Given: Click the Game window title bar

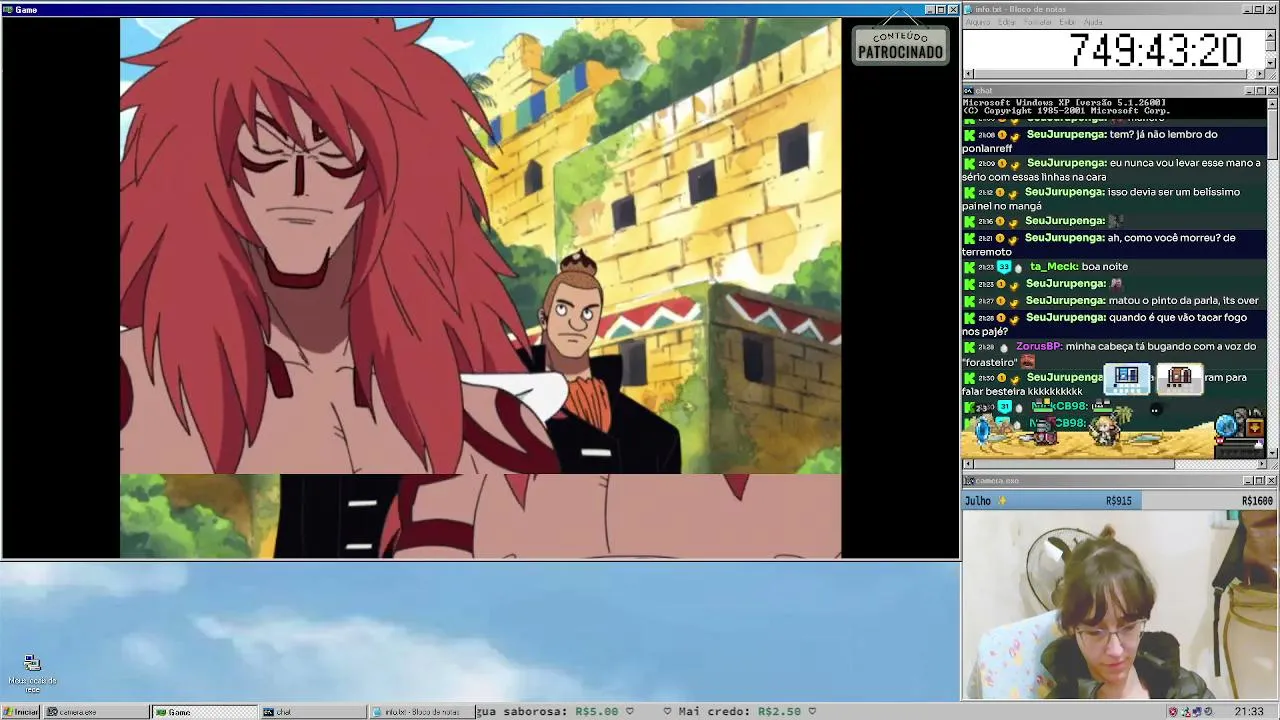Looking at the screenshot, I should [x=480, y=10].
